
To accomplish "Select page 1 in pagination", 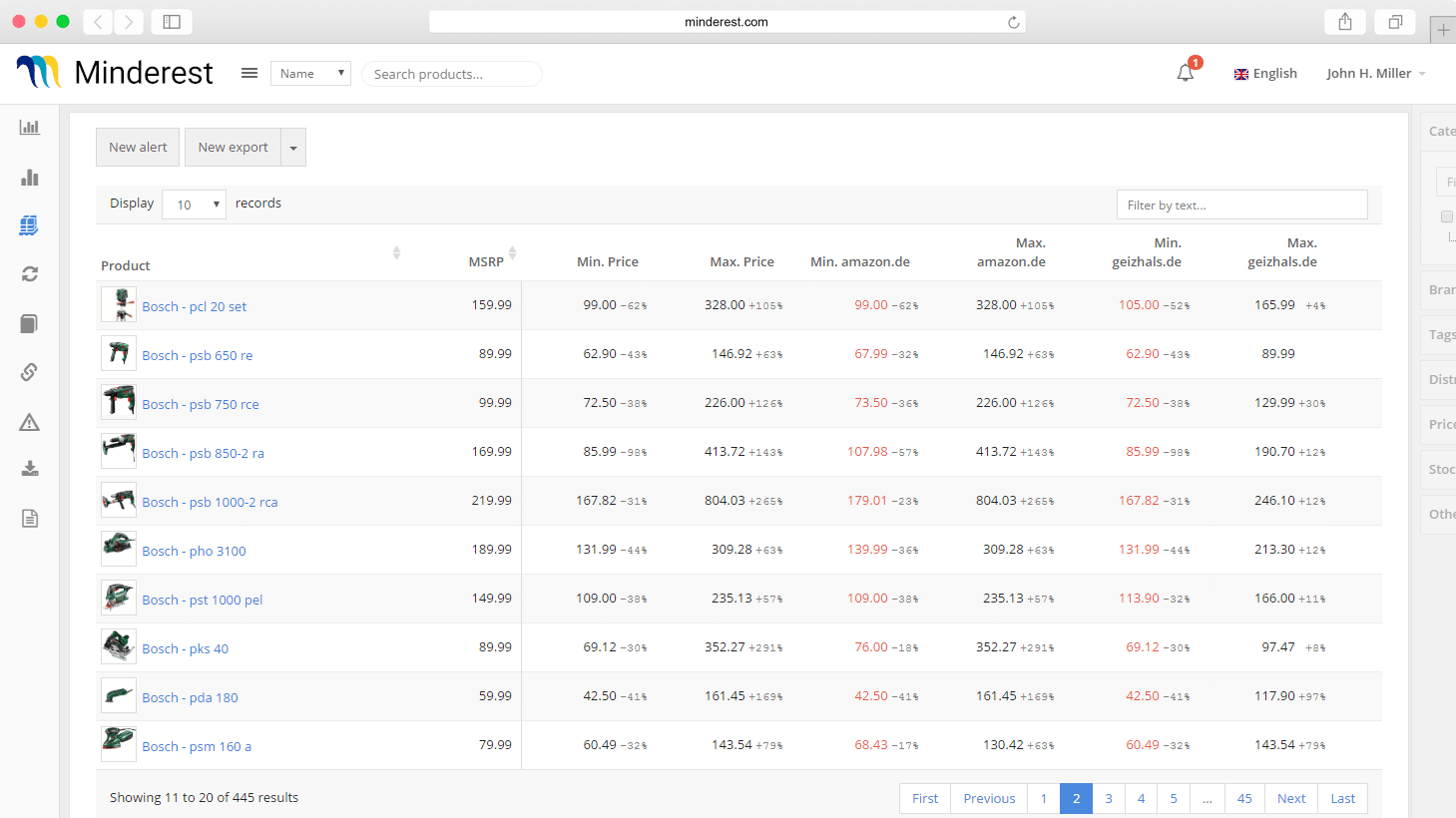I will 1044,798.
